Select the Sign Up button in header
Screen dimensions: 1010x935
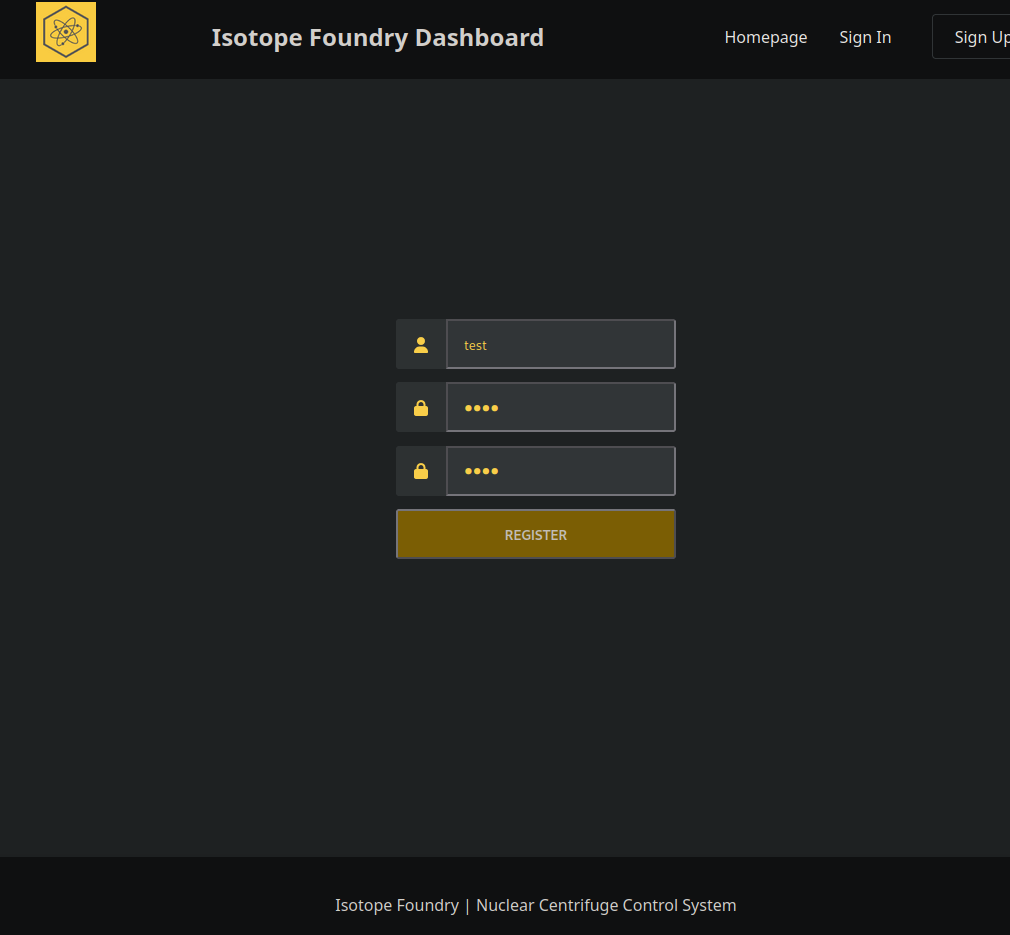pyautogui.click(x=971, y=37)
